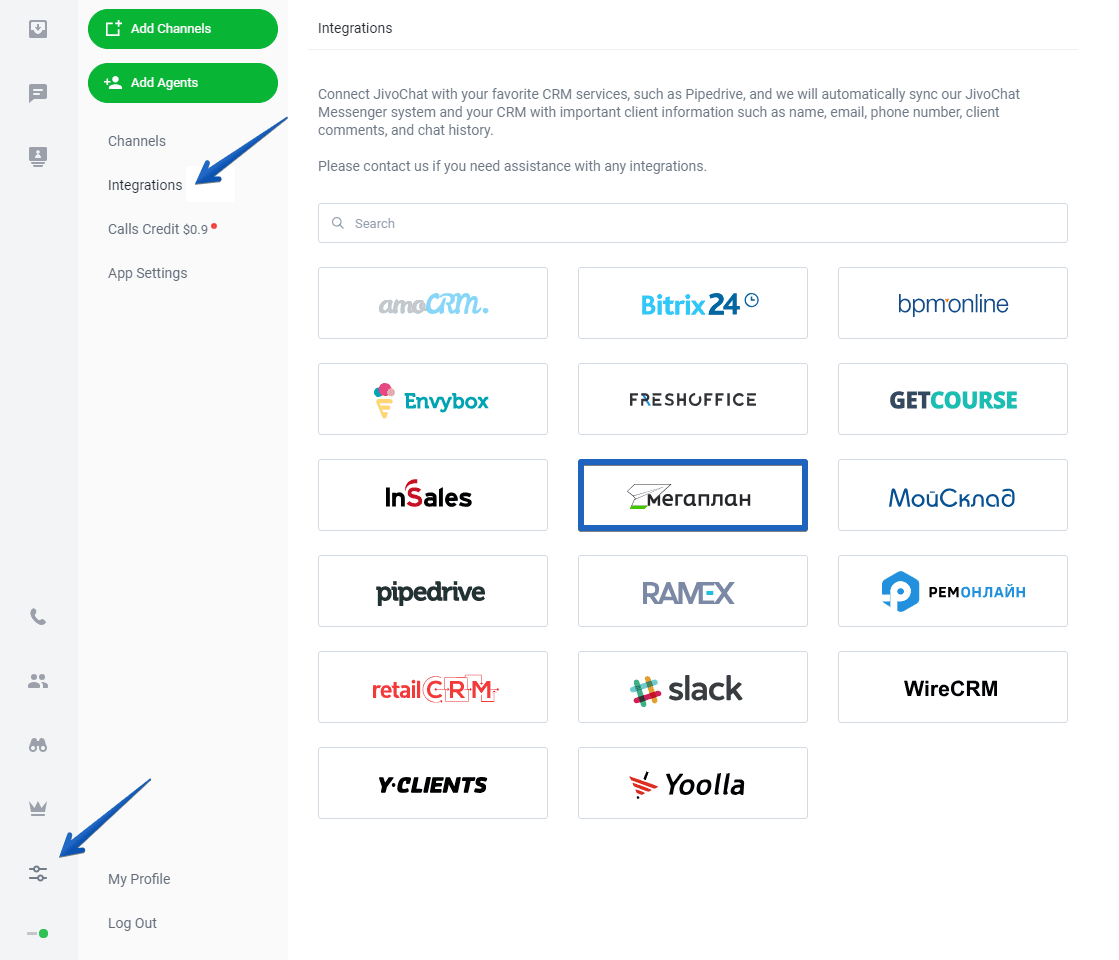Click Log Out
The image size is (1119, 960).
(x=132, y=923)
